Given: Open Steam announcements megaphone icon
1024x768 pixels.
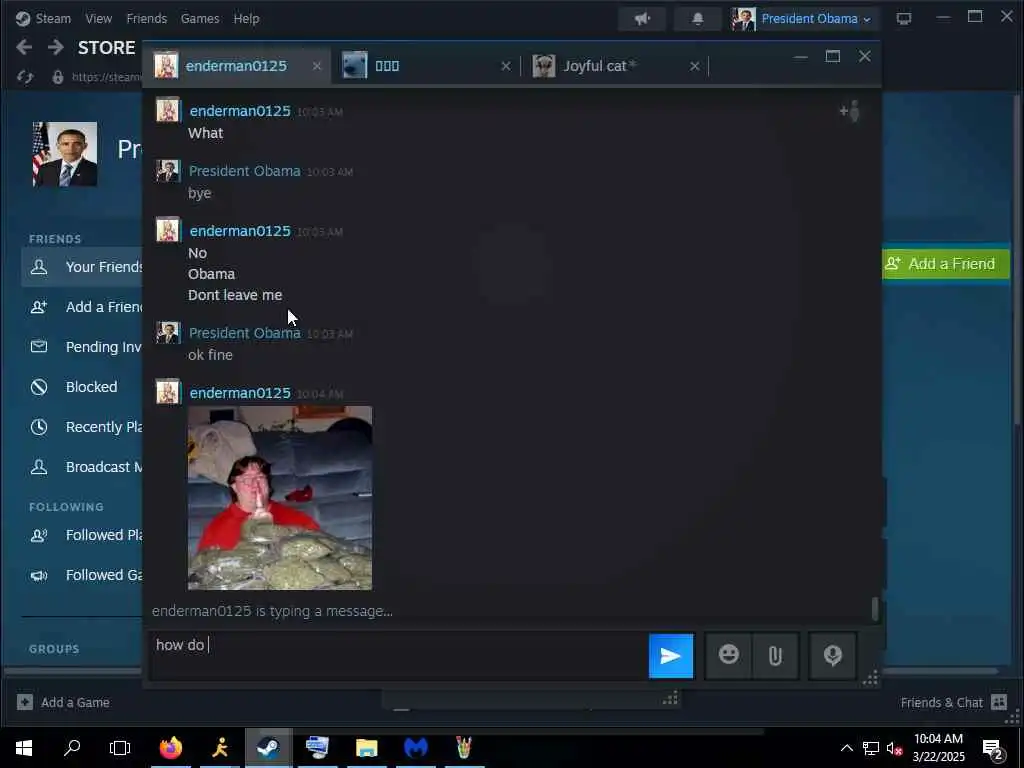Looking at the screenshot, I should coord(642,18).
